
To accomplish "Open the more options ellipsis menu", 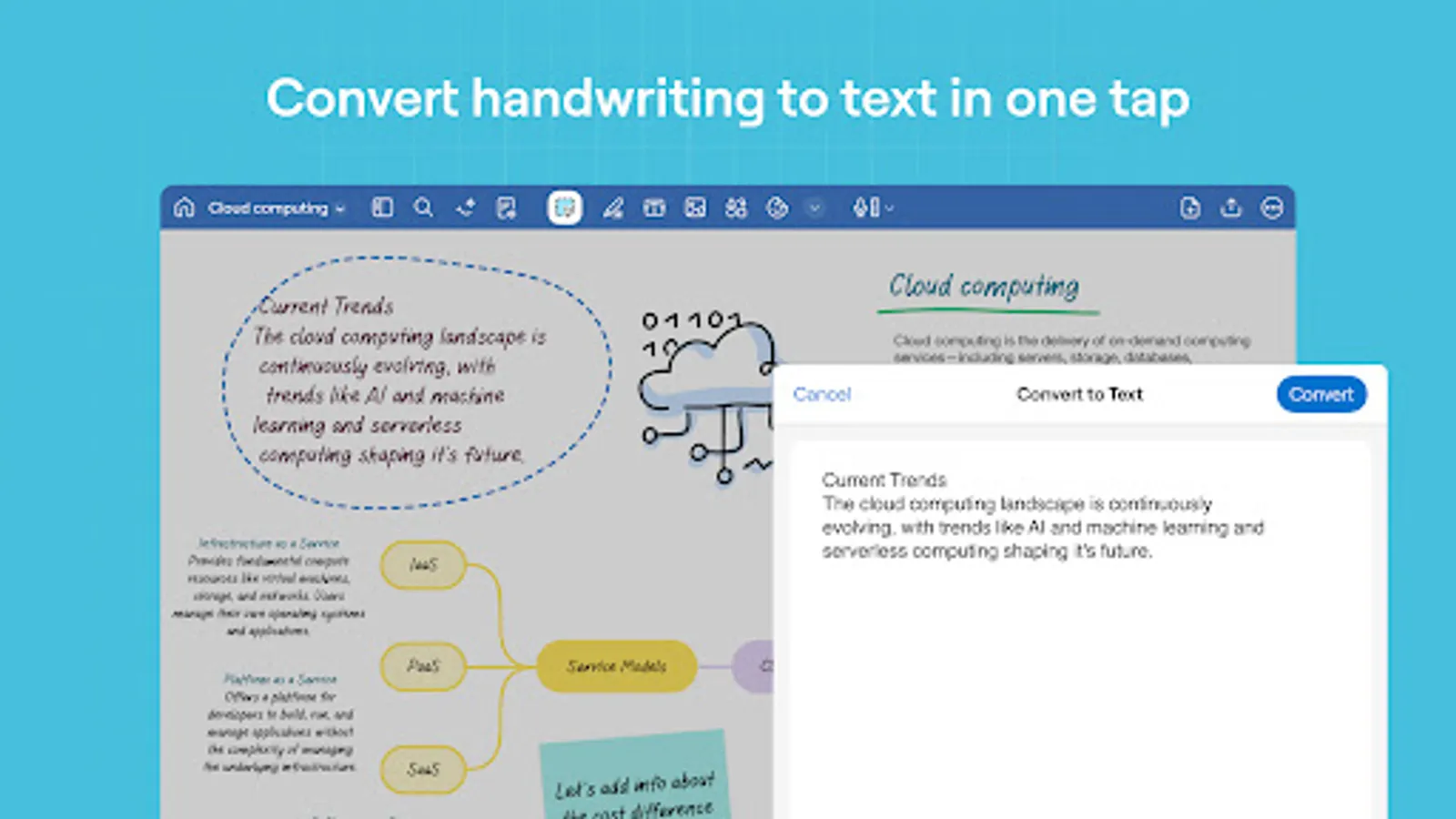I will pyautogui.click(x=1272, y=207).
